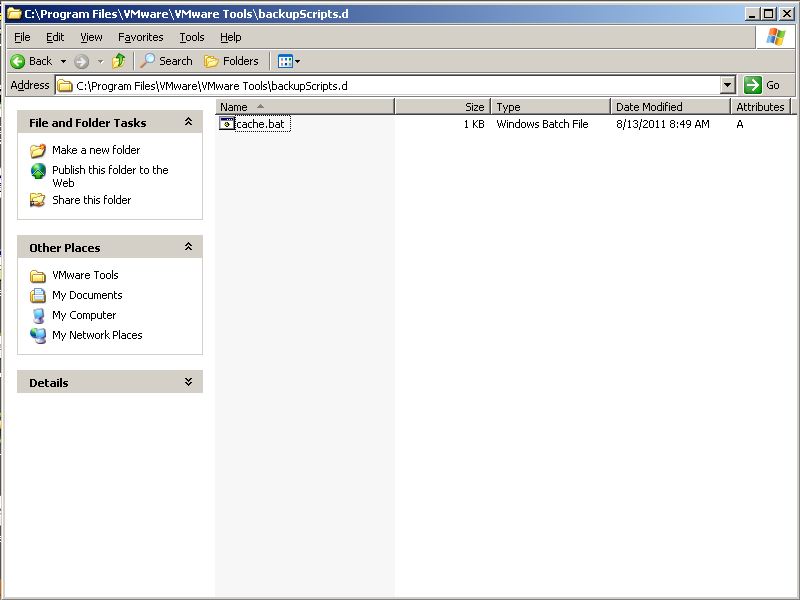Click the Share this folder link
The height and width of the screenshot is (600, 800).
(92, 200)
